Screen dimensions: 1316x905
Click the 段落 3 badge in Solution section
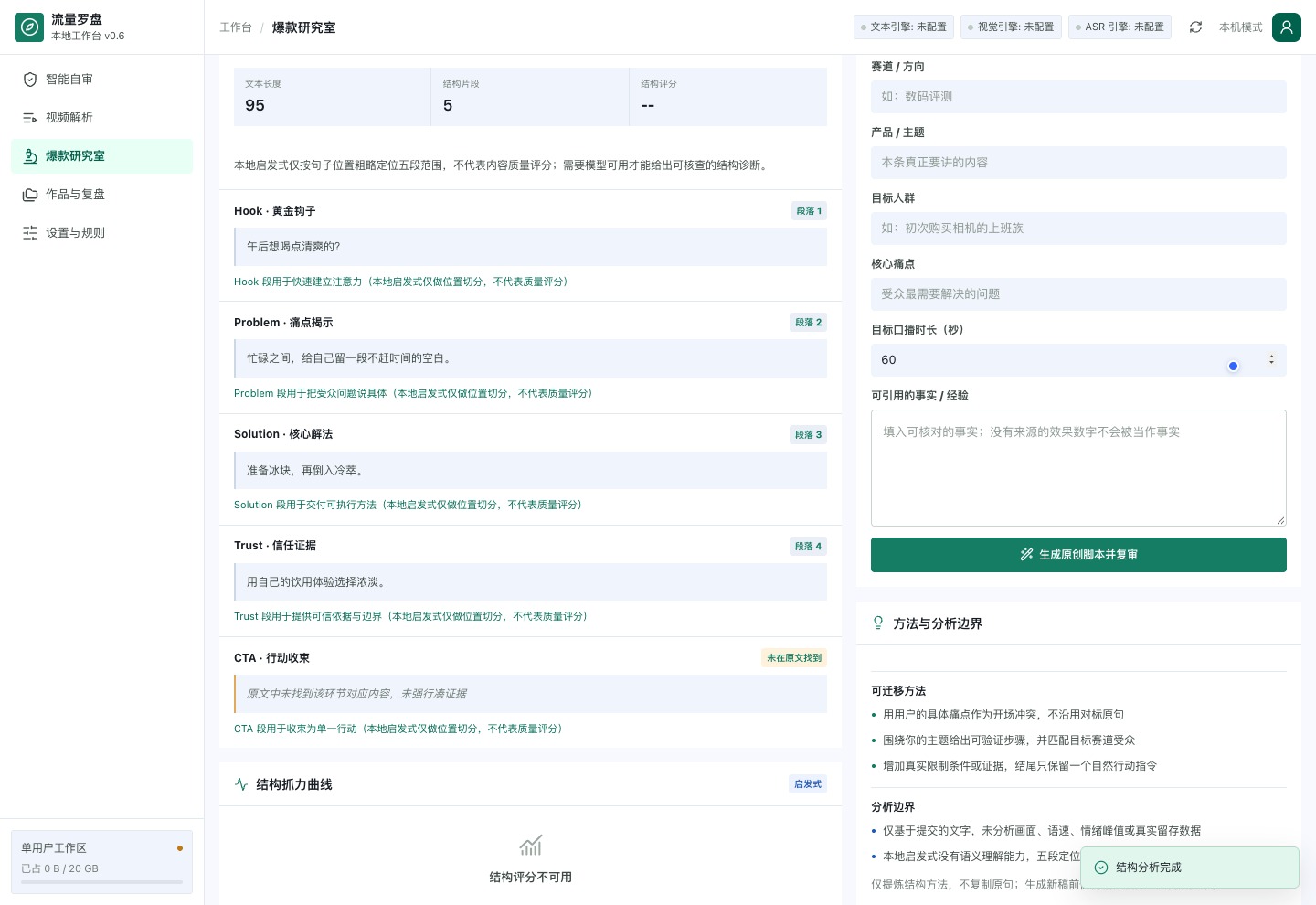pos(809,435)
